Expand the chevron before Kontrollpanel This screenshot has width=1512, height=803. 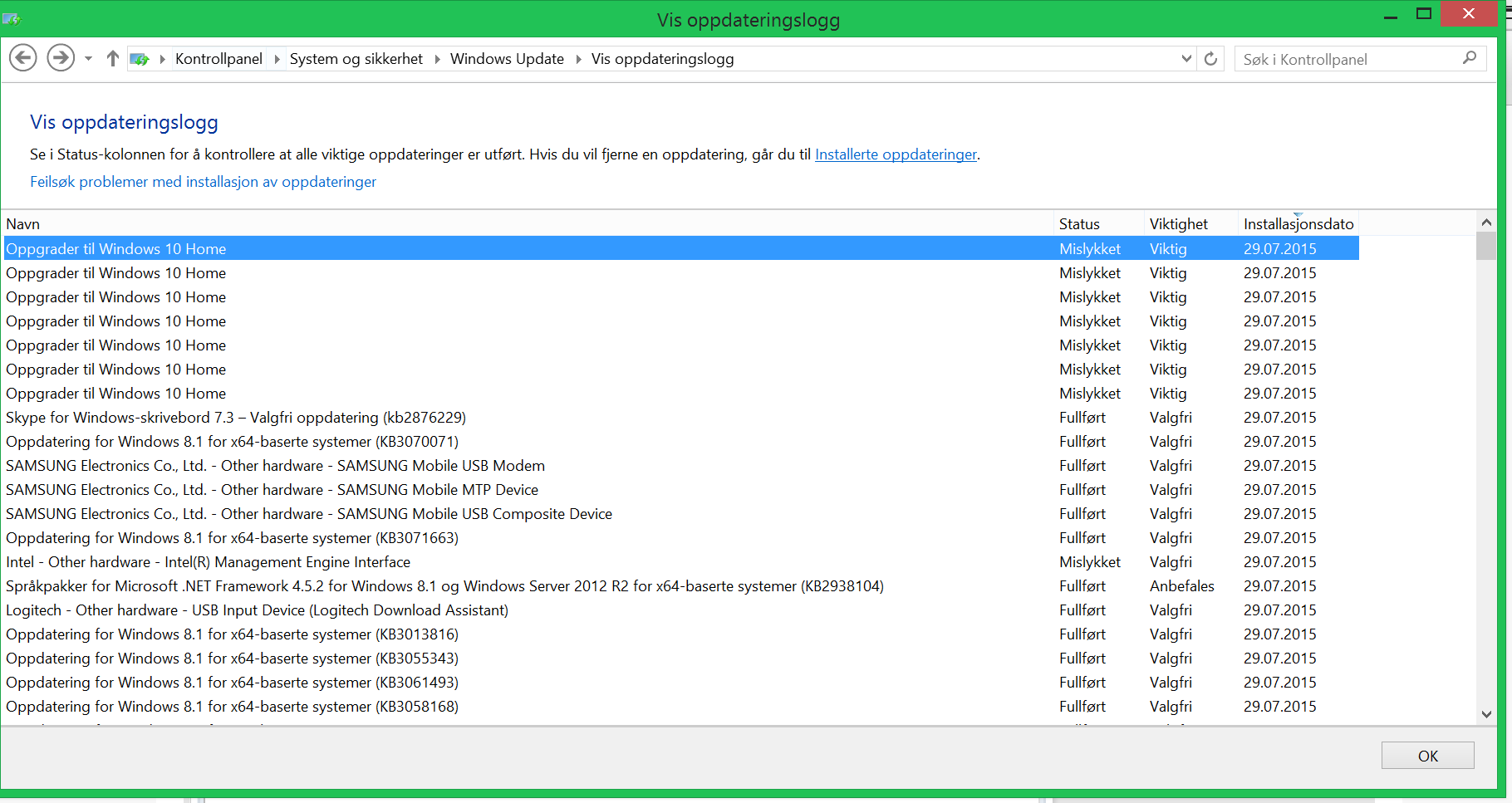click(x=162, y=59)
